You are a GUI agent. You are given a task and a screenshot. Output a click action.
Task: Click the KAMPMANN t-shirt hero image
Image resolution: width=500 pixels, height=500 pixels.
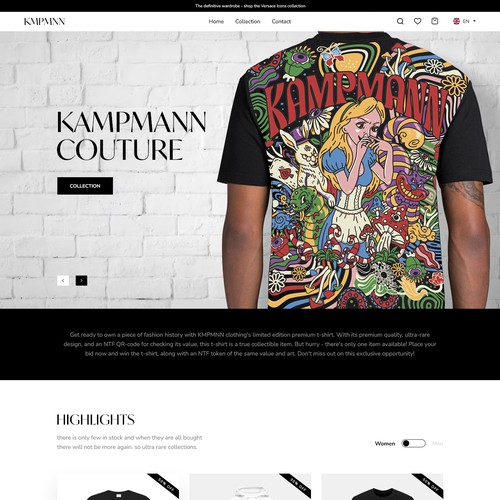pyautogui.click(x=355, y=170)
